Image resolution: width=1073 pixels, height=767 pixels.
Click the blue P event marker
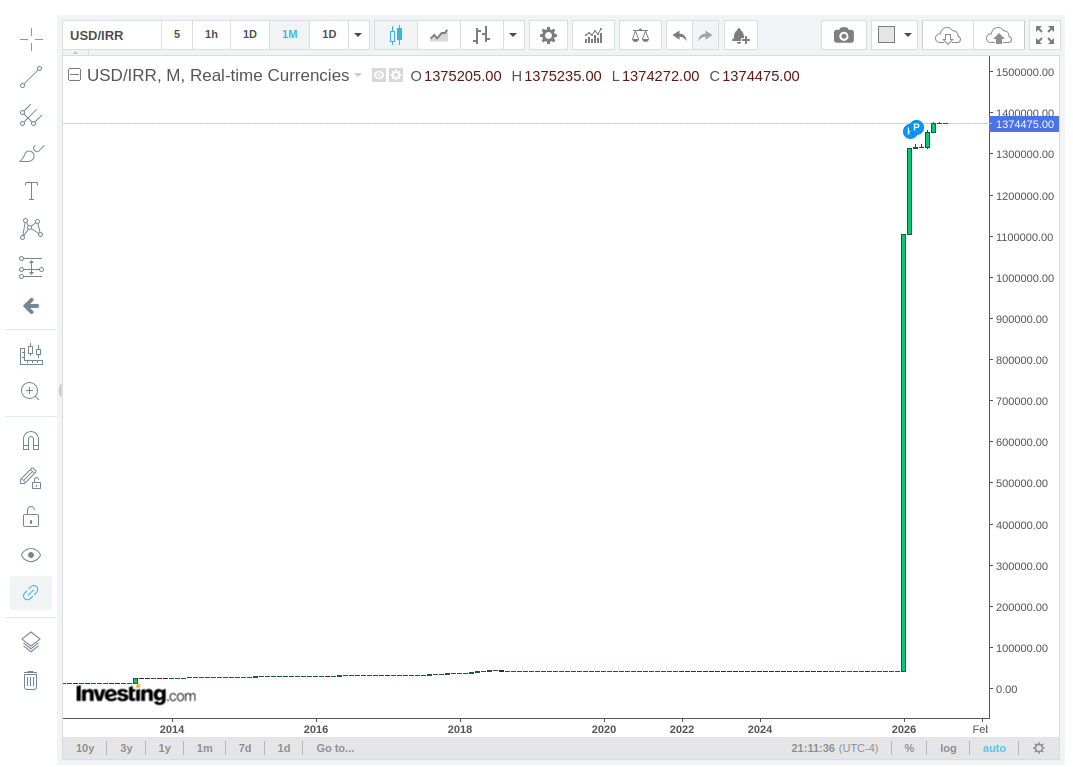[916, 127]
